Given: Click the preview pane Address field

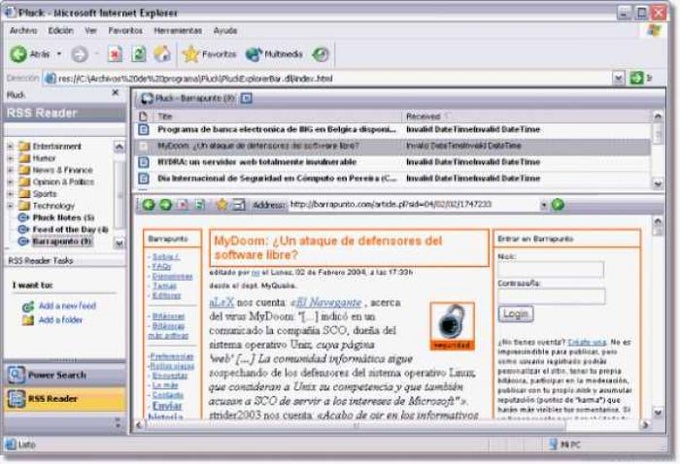Looking at the screenshot, I should tap(414, 204).
